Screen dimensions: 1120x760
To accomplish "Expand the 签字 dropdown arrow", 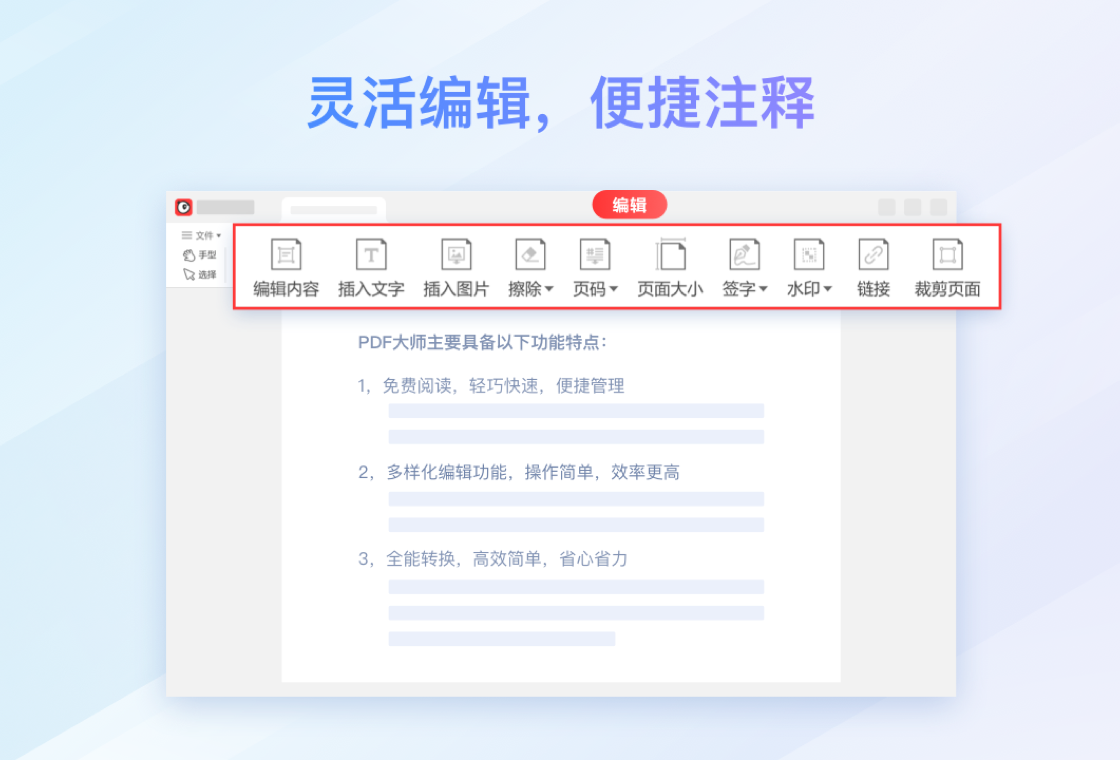I will pos(764,289).
